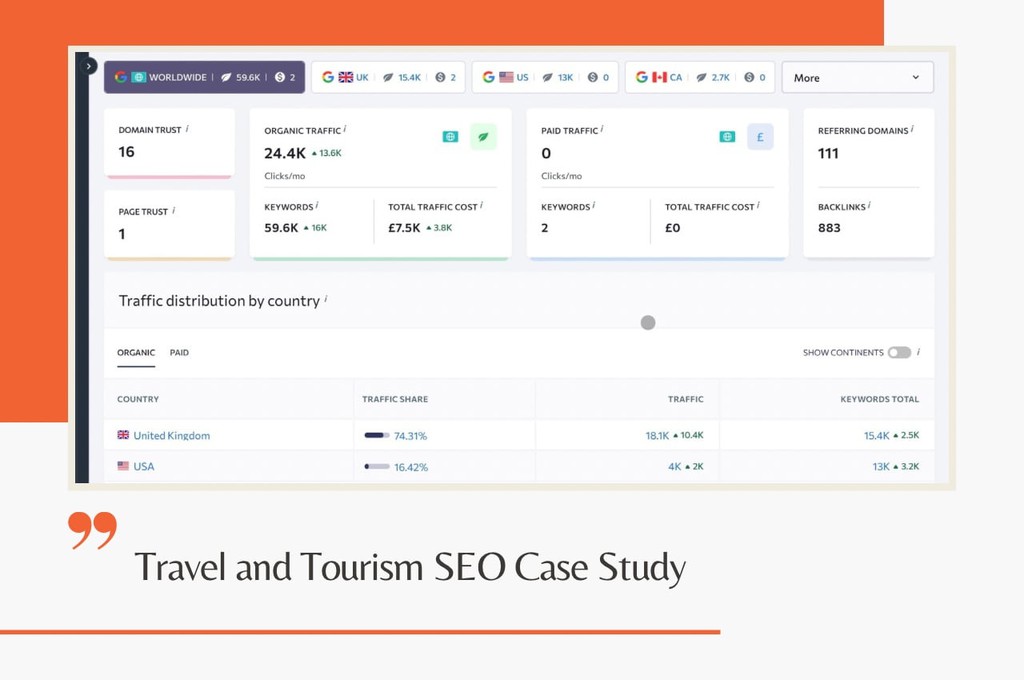1024x680 pixels.
Task: Click the Page Trust info icon
Action: (x=174, y=210)
